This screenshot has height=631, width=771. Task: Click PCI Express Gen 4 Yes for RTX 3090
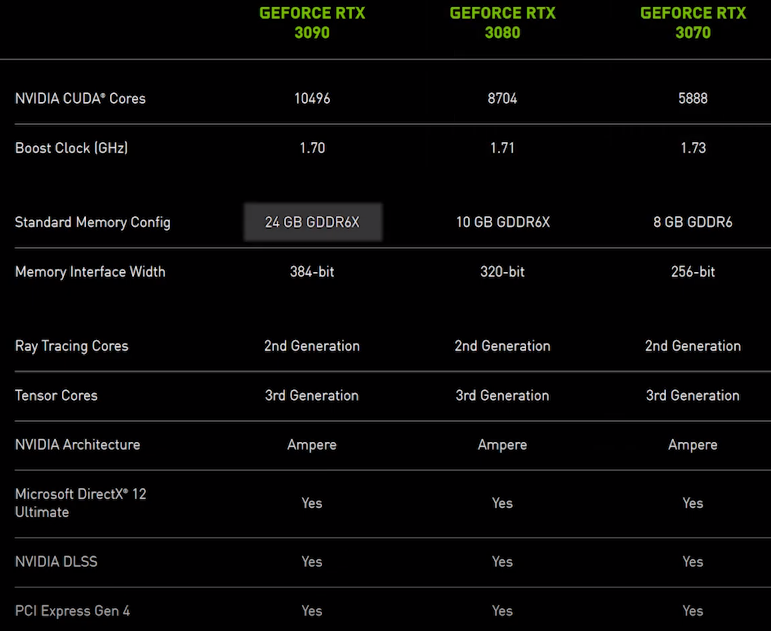[x=312, y=611]
